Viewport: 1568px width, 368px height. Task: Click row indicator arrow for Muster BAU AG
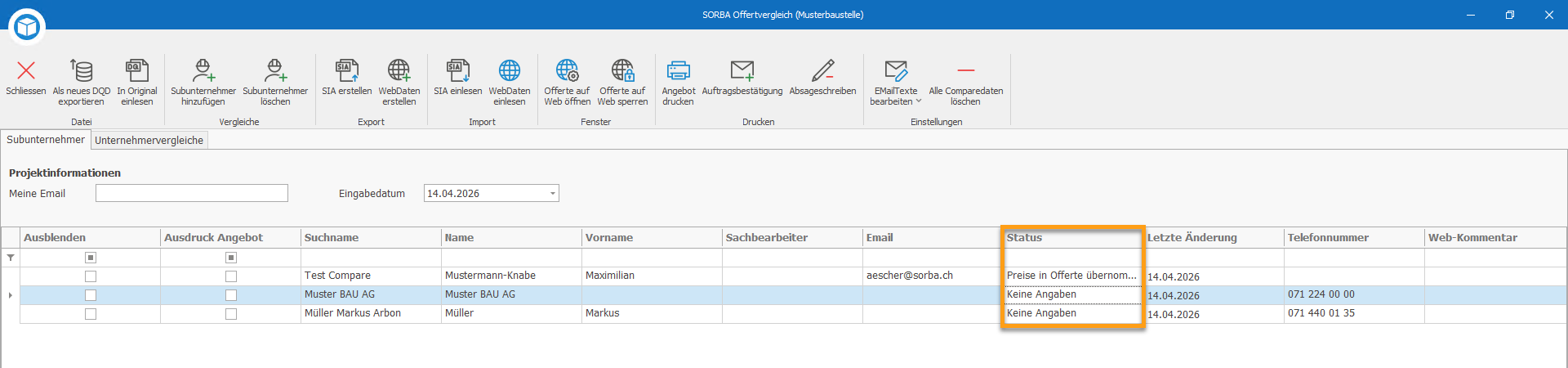click(x=11, y=295)
